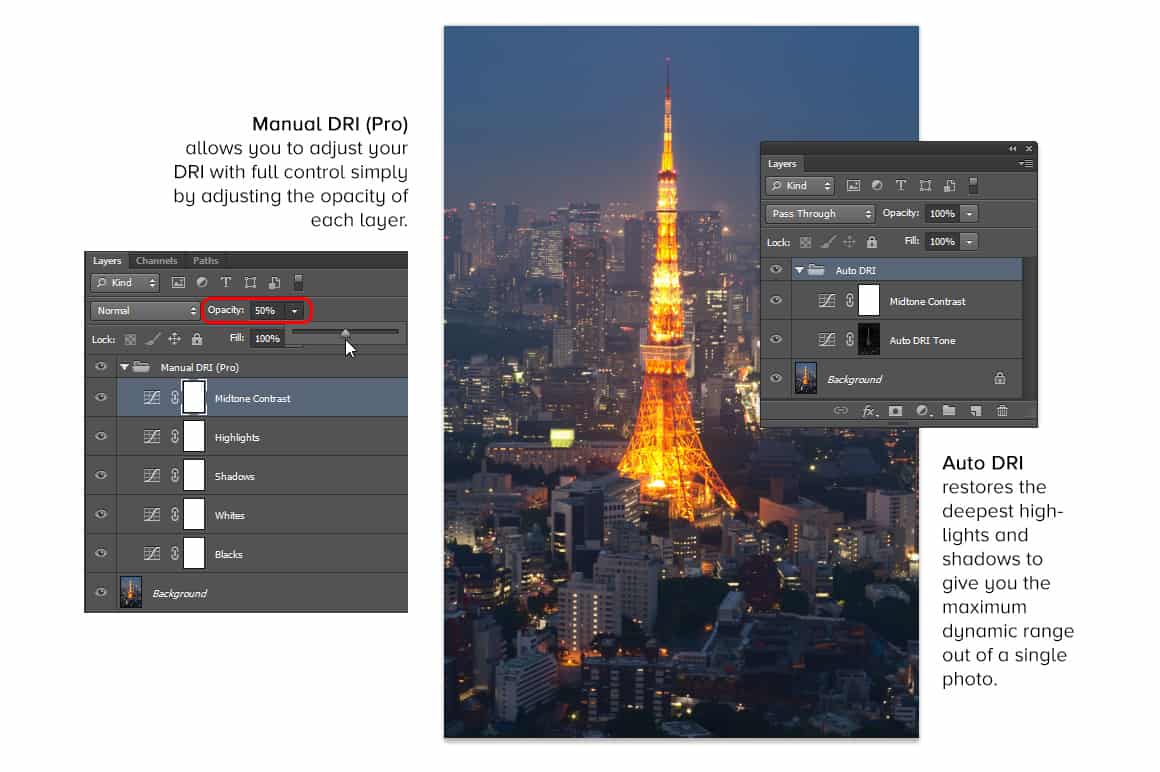Click the link layers chain icon
1160x772 pixels.
click(x=841, y=411)
